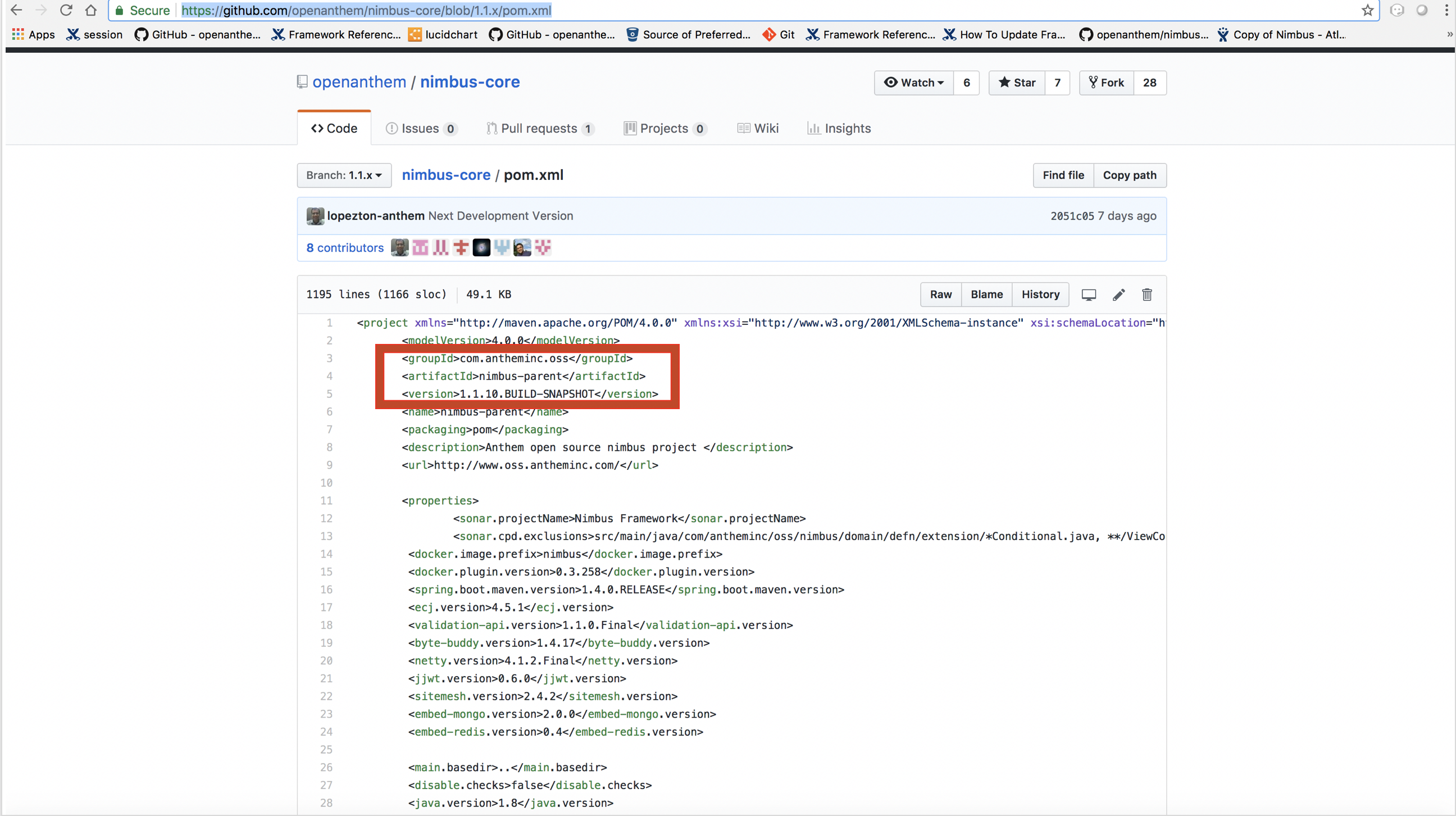
Task: View the 6 watchers count
Action: pyautogui.click(x=967, y=83)
